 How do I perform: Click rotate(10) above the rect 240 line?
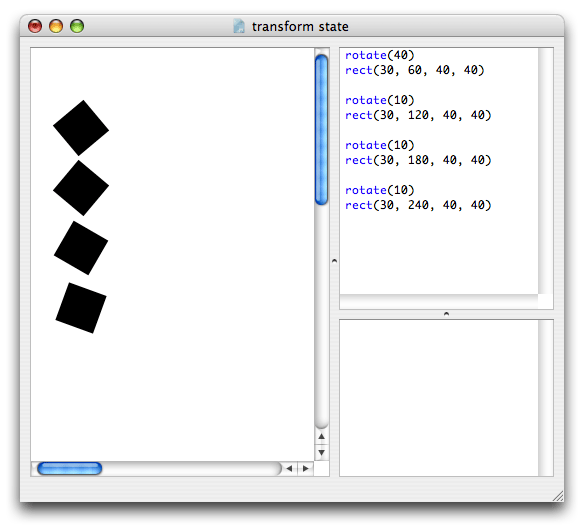(x=380, y=190)
